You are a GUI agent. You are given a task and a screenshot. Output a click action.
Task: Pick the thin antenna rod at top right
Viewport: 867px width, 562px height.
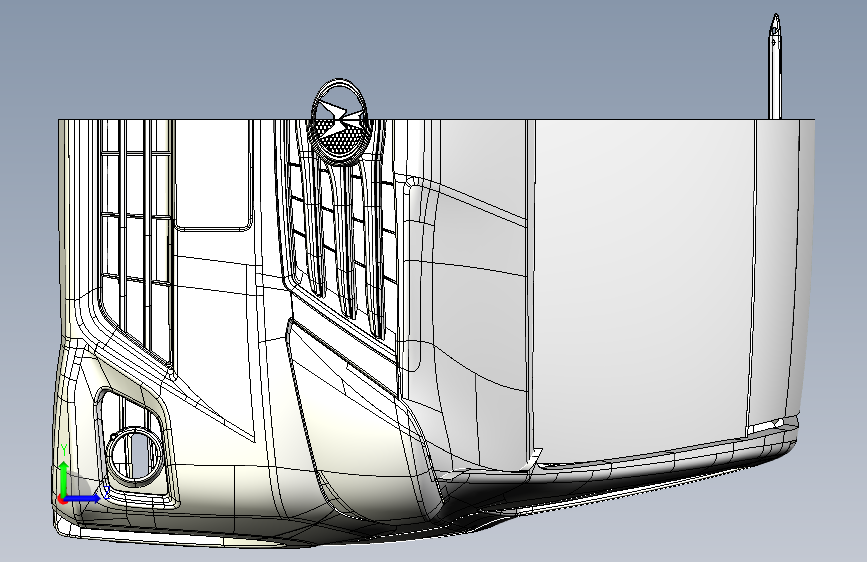(775, 66)
